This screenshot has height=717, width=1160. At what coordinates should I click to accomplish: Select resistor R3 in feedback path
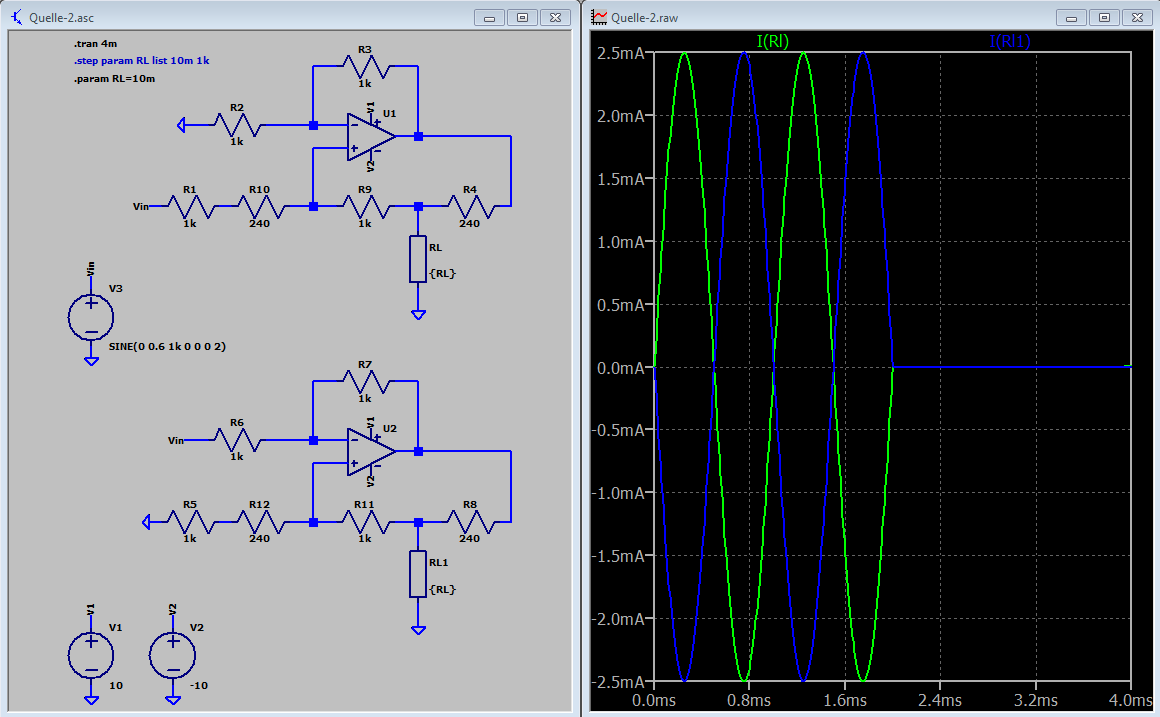click(365, 67)
